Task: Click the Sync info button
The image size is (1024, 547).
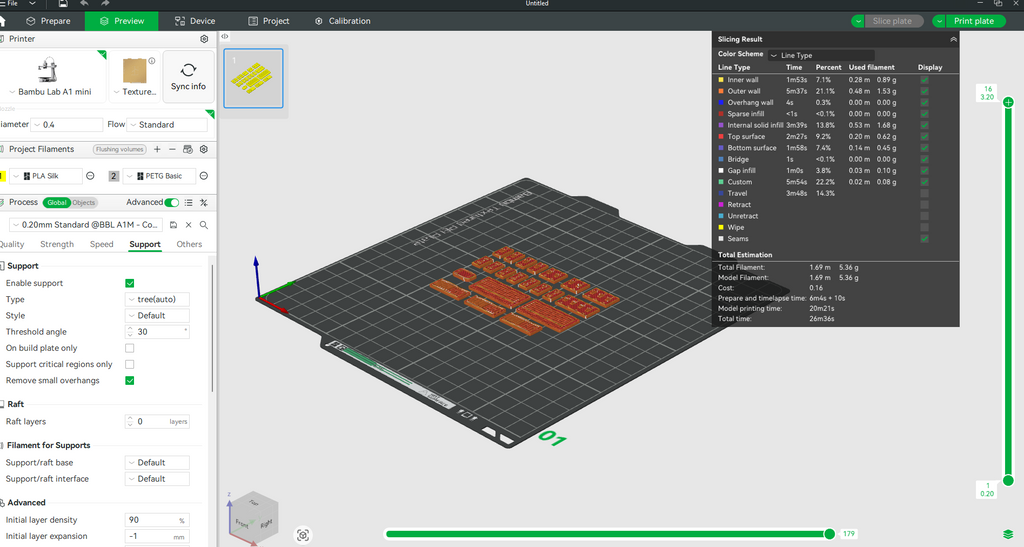Action: 188,77
